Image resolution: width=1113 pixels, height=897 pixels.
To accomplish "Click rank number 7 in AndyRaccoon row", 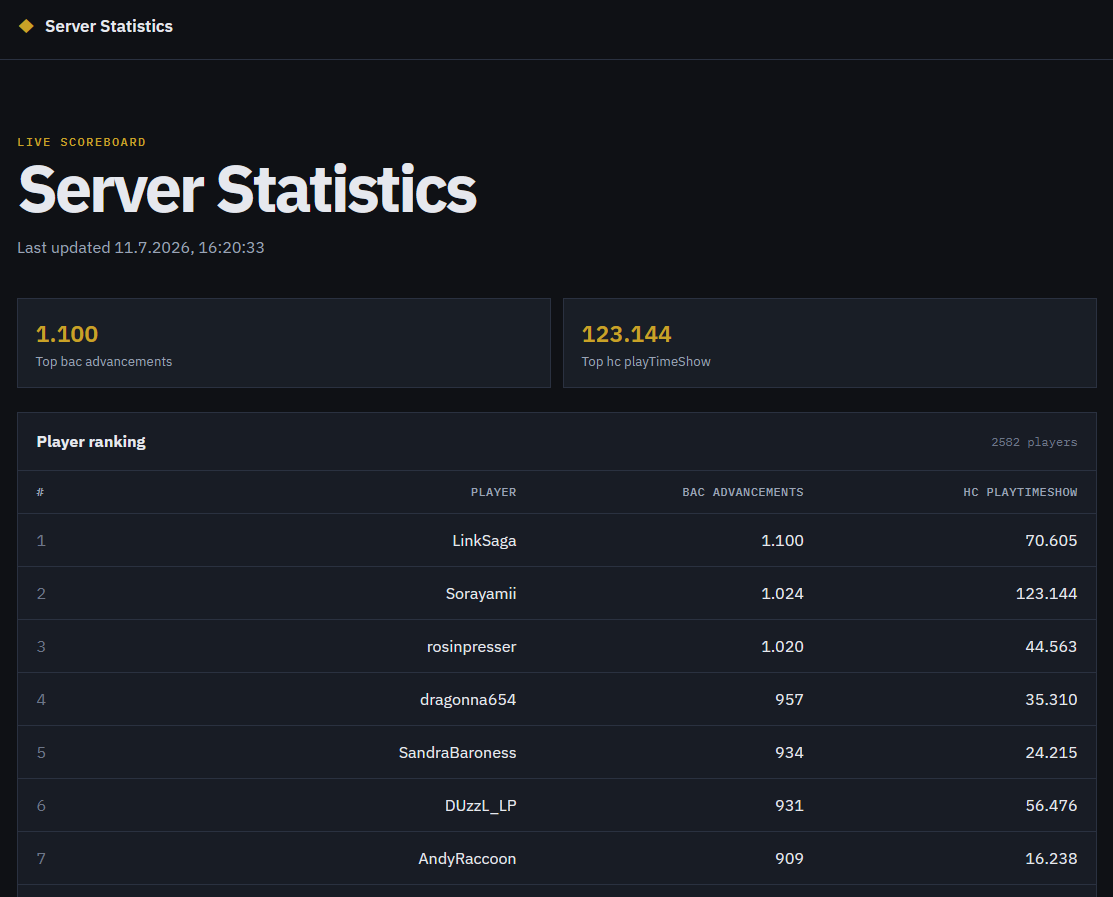I will tap(41, 859).
